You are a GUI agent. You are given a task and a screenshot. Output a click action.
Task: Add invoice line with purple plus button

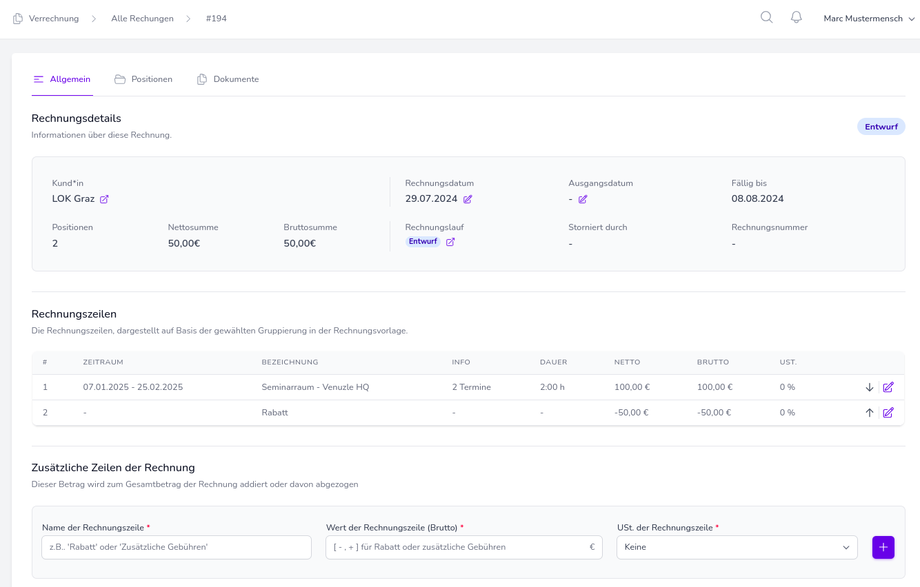[x=883, y=547]
